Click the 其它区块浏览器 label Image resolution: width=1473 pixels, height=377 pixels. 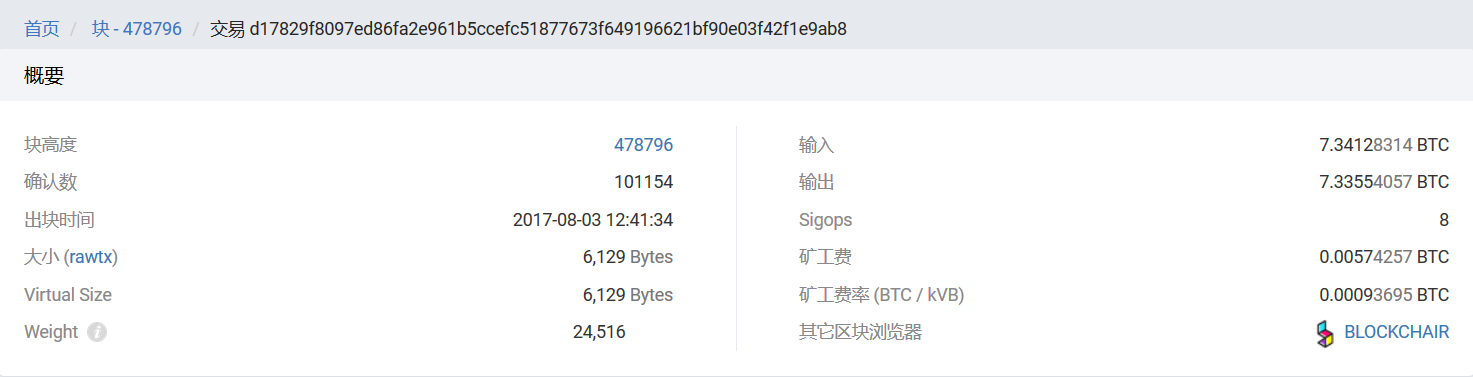(860, 332)
